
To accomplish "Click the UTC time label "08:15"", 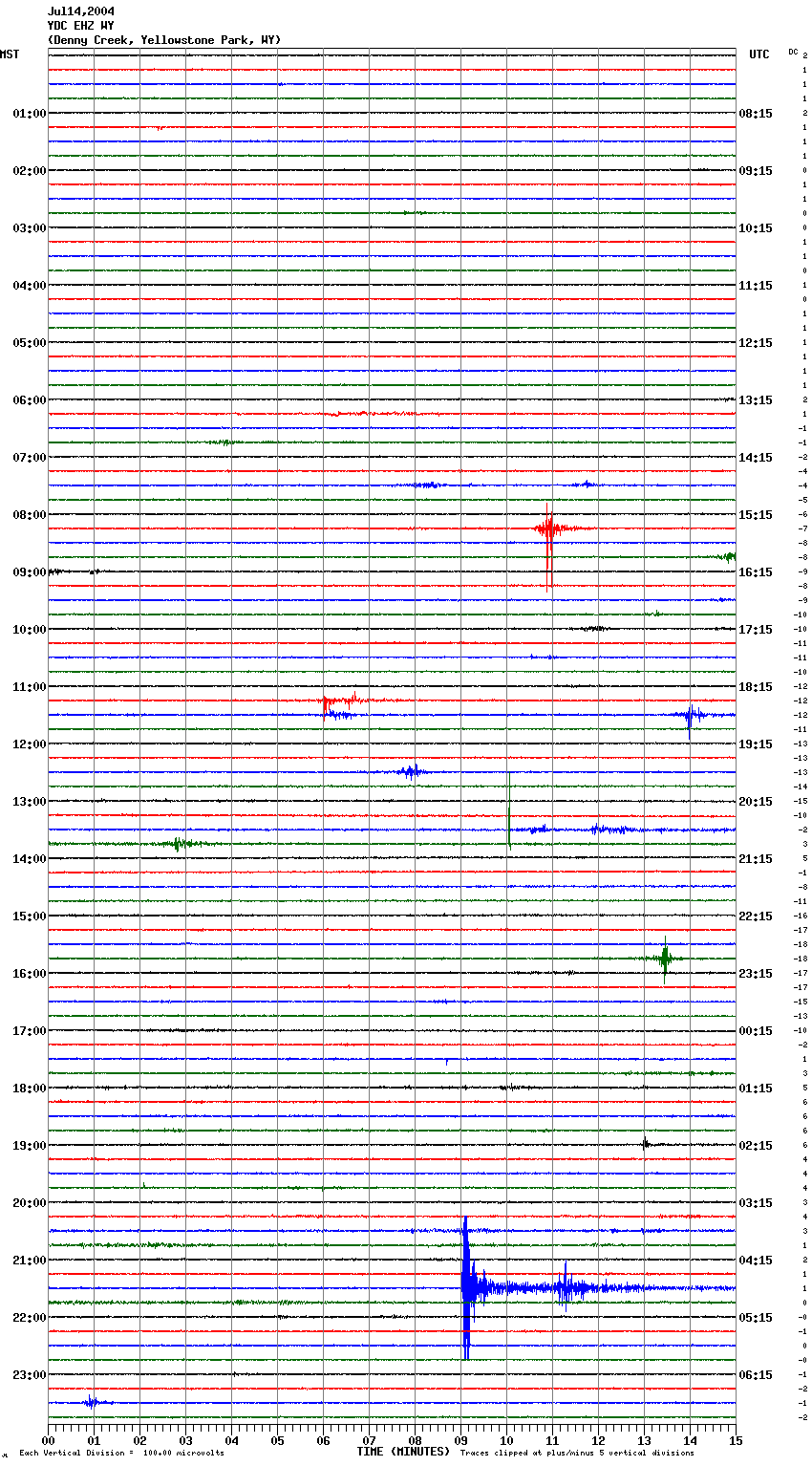I will (x=756, y=114).
